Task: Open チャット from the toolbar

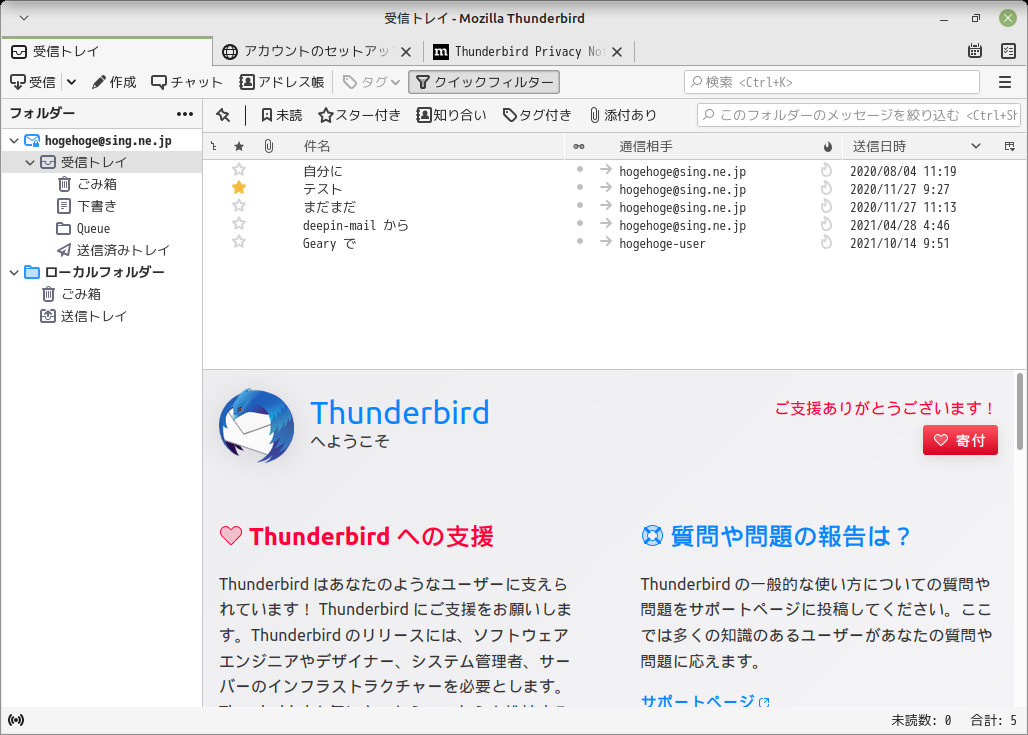Action: 187,82
